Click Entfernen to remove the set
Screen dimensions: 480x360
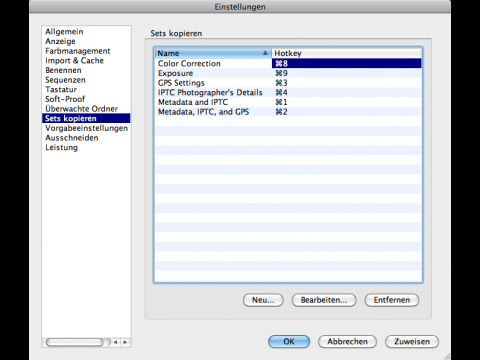click(392, 300)
